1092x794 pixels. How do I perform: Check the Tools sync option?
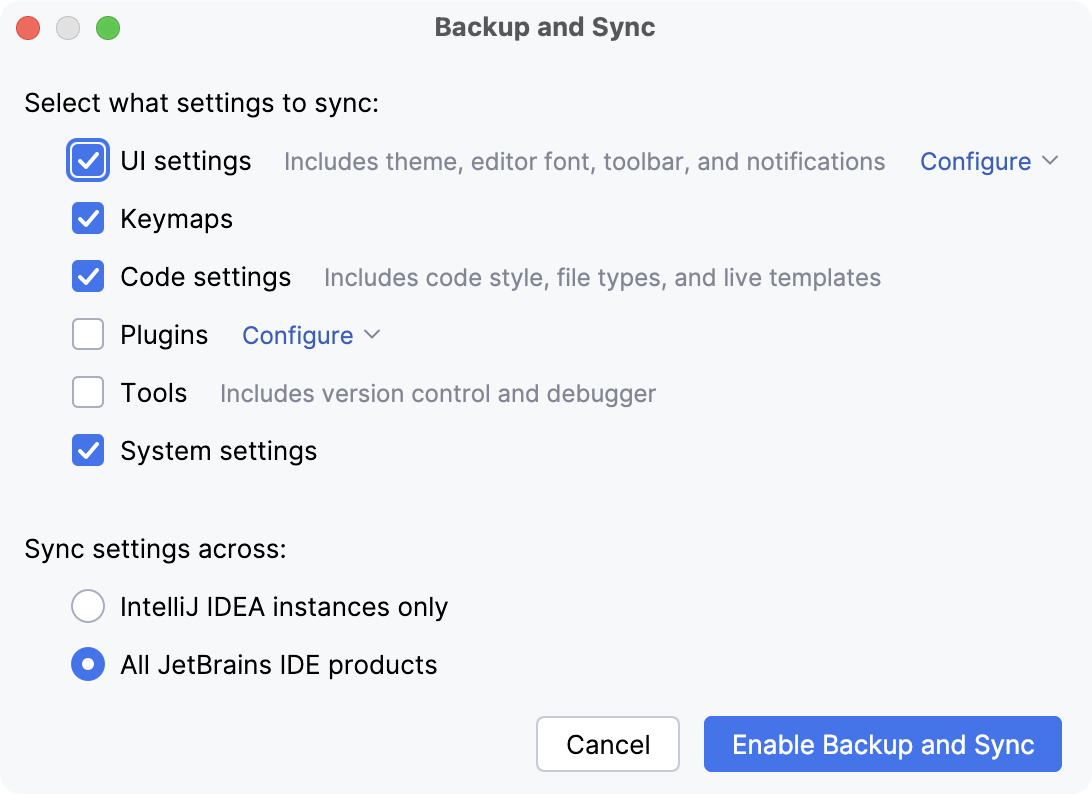(x=88, y=392)
